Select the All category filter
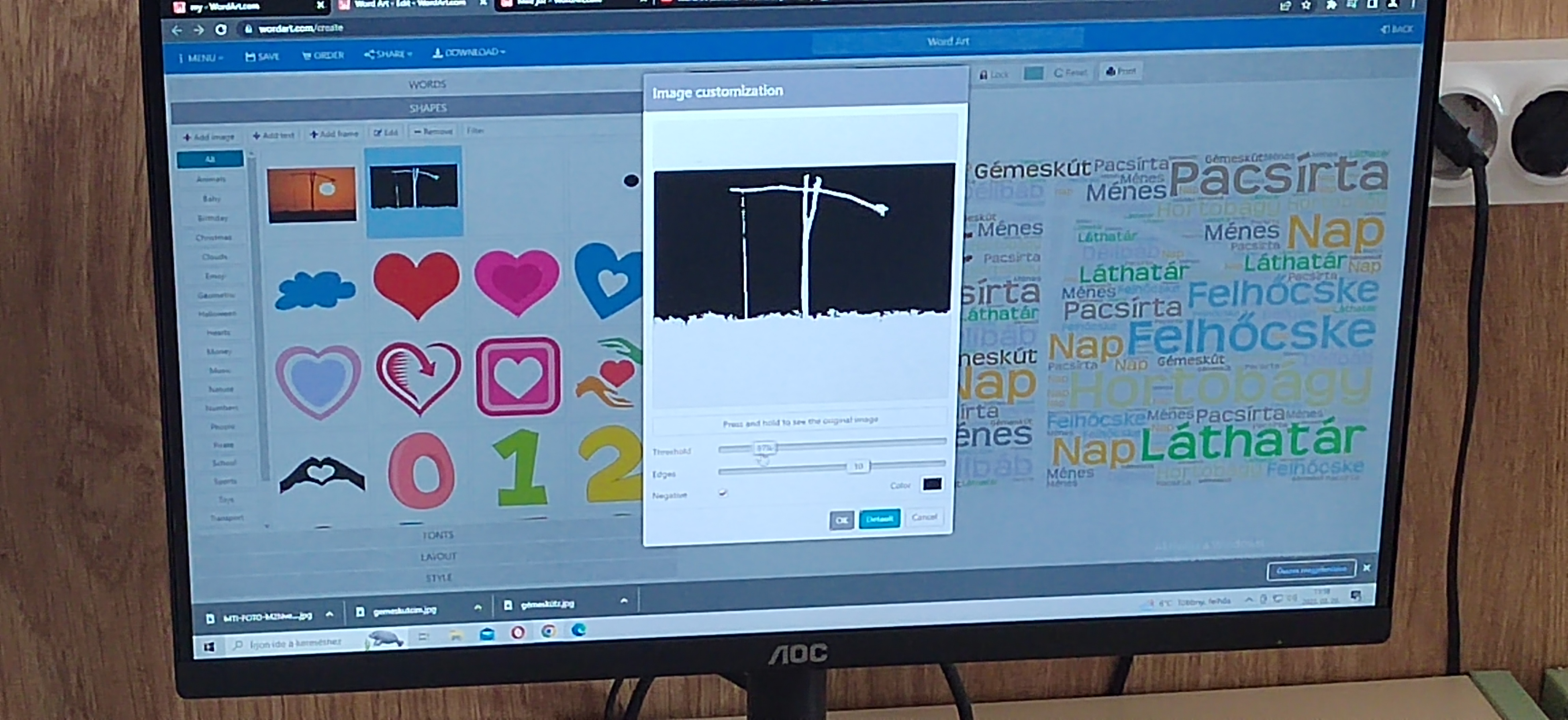Screen dimensions: 1568x720 pos(210,159)
